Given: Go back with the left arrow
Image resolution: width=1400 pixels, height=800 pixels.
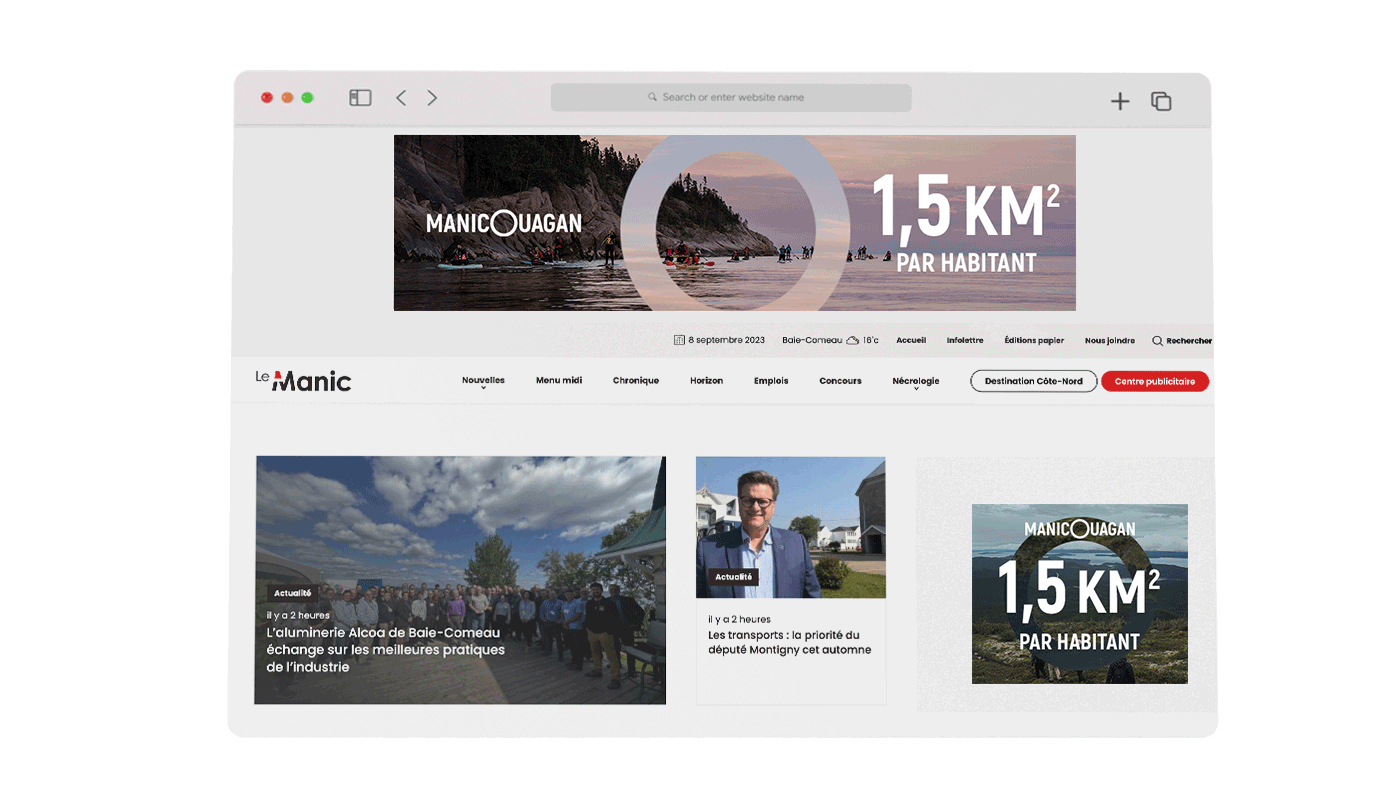Looking at the screenshot, I should (x=401, y=98).
